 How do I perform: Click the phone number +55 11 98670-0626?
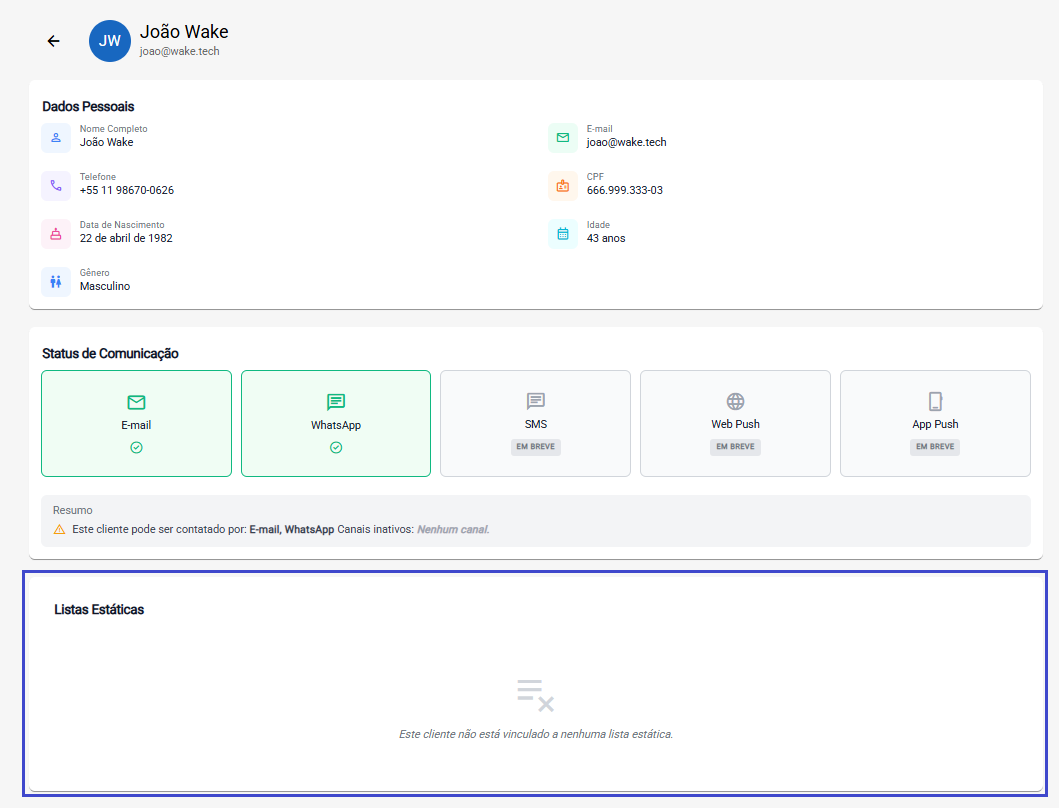tap(127, 190)
